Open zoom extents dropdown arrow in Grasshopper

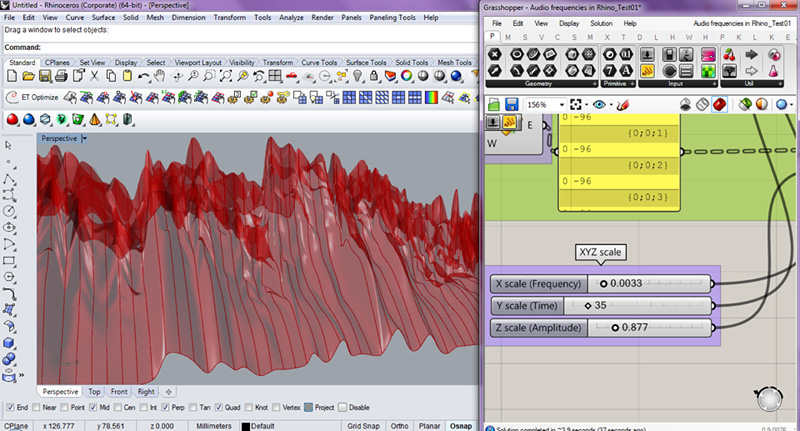pos(586,105)
